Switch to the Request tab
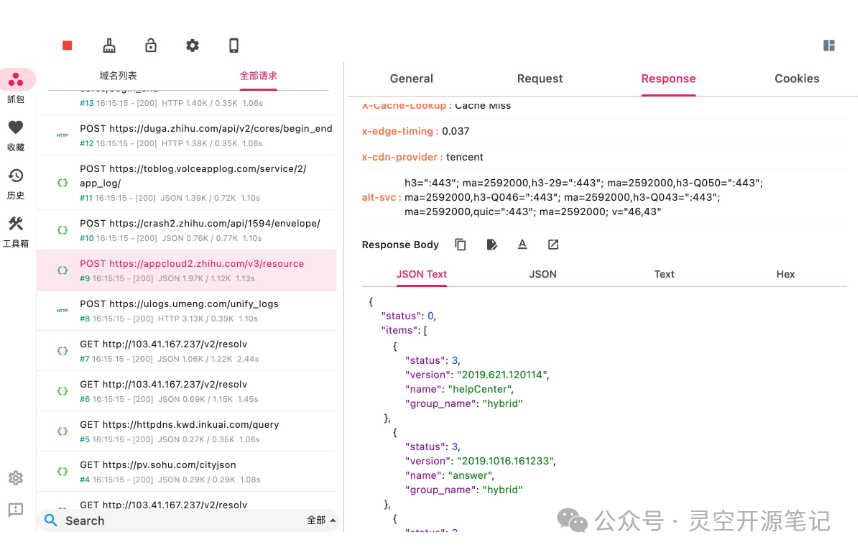Viewport: 858px width, 555px height. pos(539,78)
